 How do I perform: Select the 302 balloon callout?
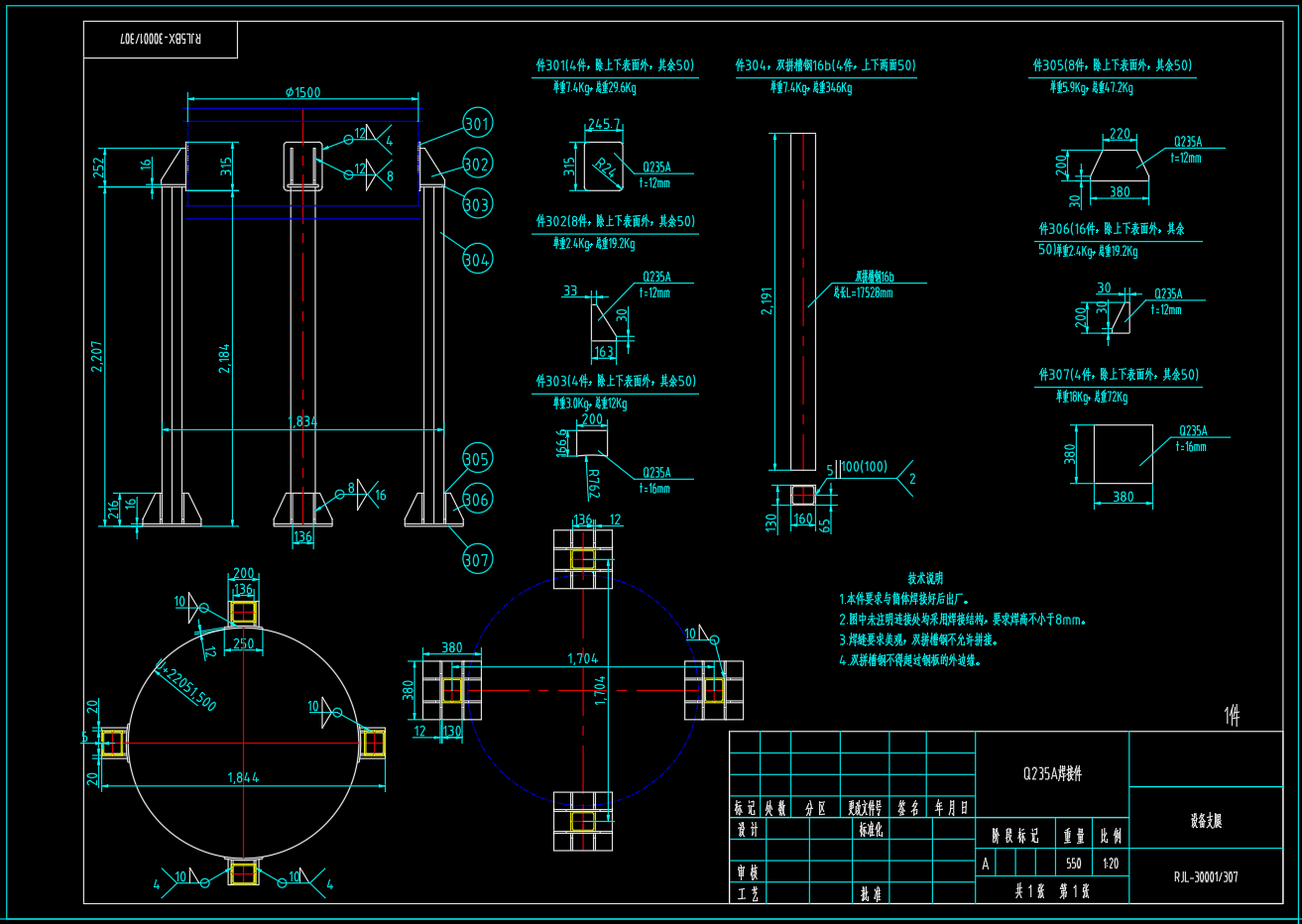[477, 165]
